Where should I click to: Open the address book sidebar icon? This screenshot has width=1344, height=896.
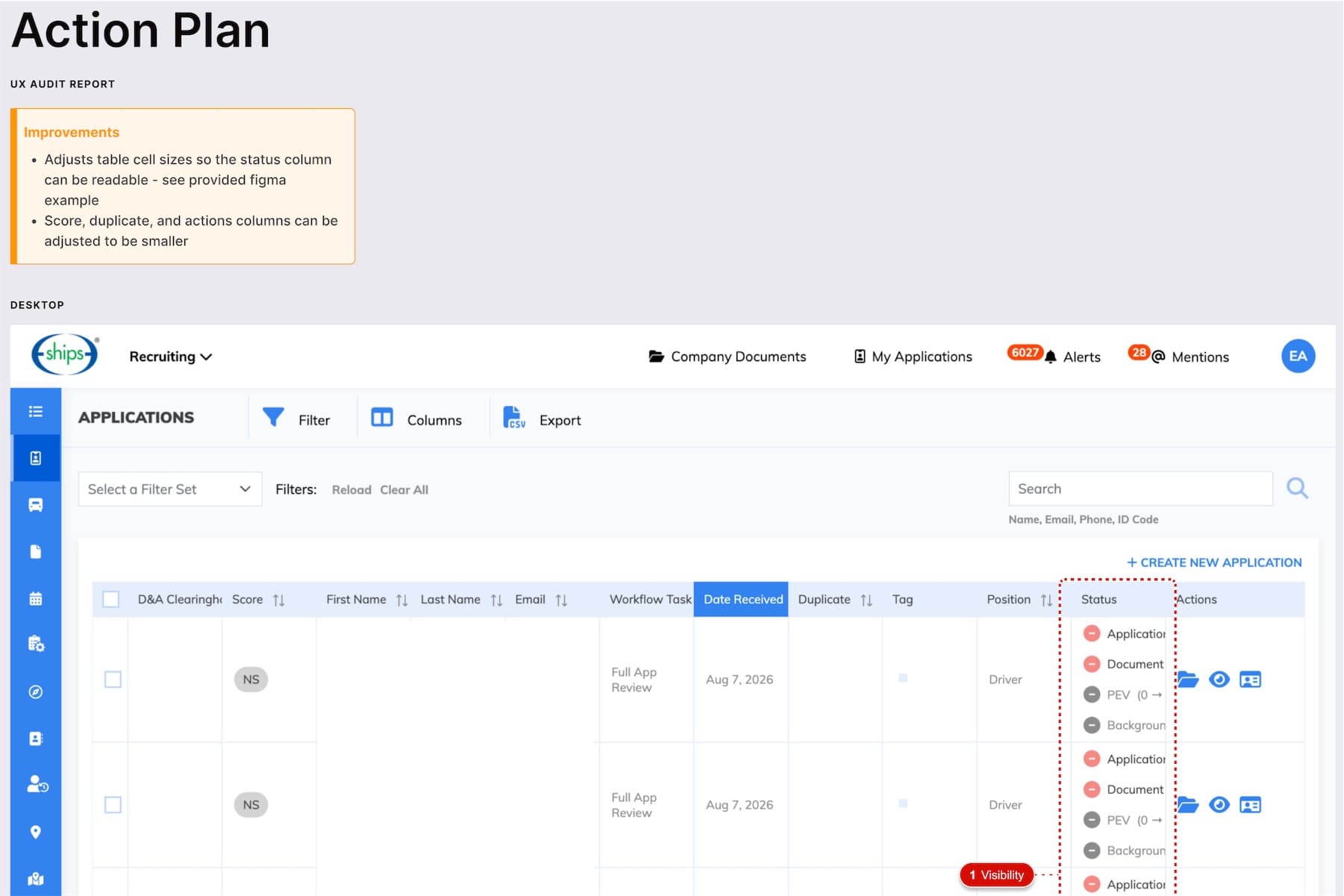coord(35,739)
